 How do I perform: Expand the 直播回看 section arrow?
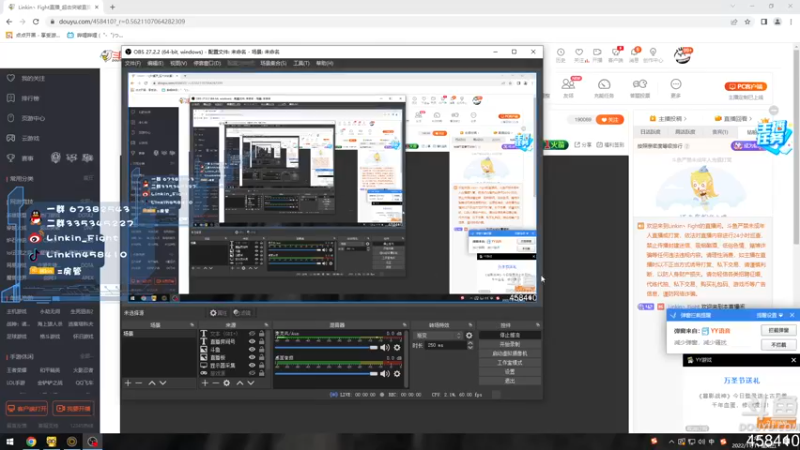[x=749, y=119]
